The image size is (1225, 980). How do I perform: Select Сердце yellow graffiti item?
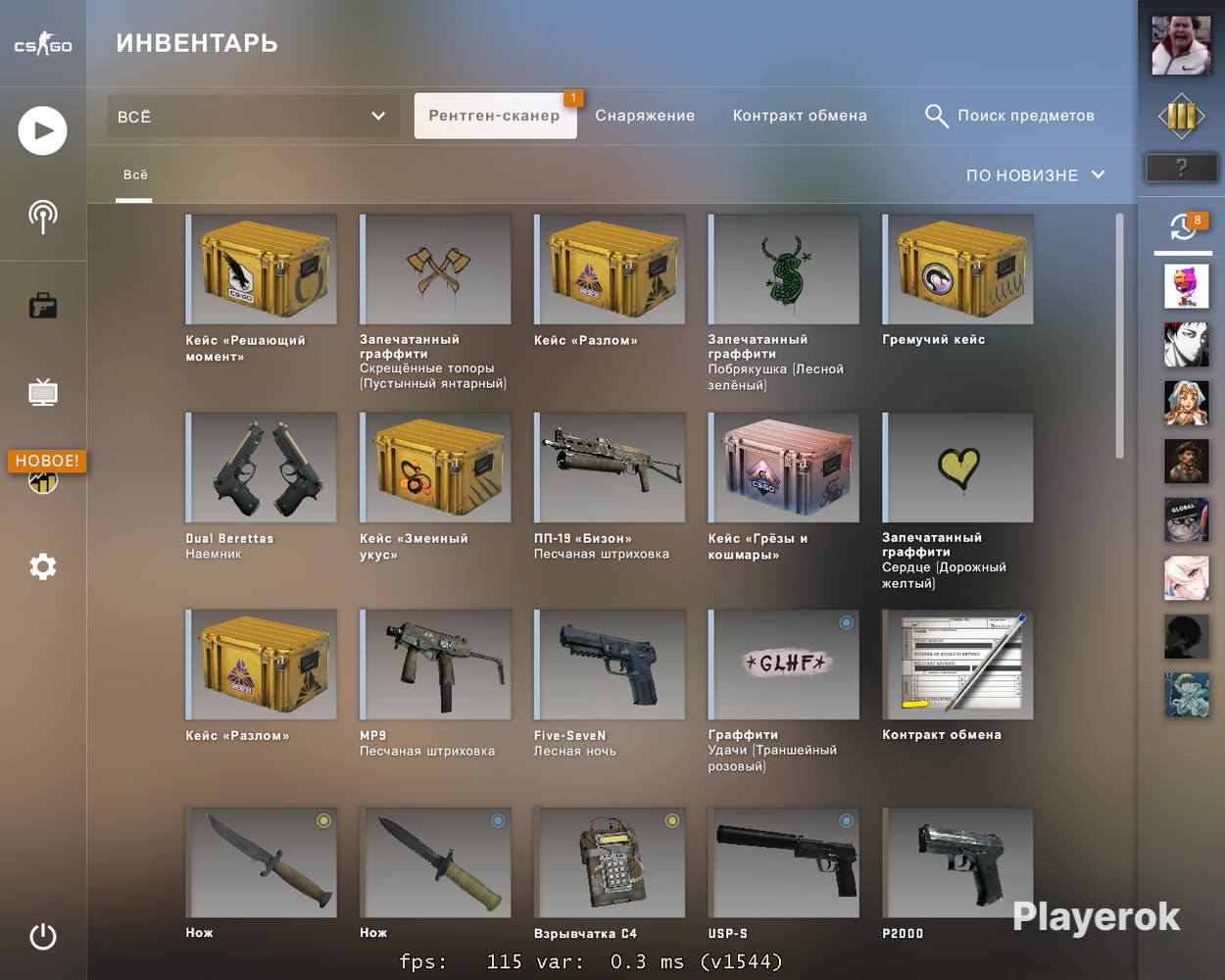click(x=958, y=467)
